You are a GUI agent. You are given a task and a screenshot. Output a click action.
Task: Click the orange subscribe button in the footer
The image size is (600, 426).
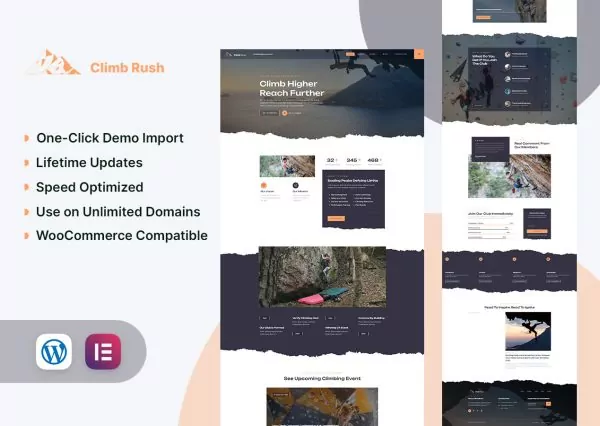click(548, 404)
